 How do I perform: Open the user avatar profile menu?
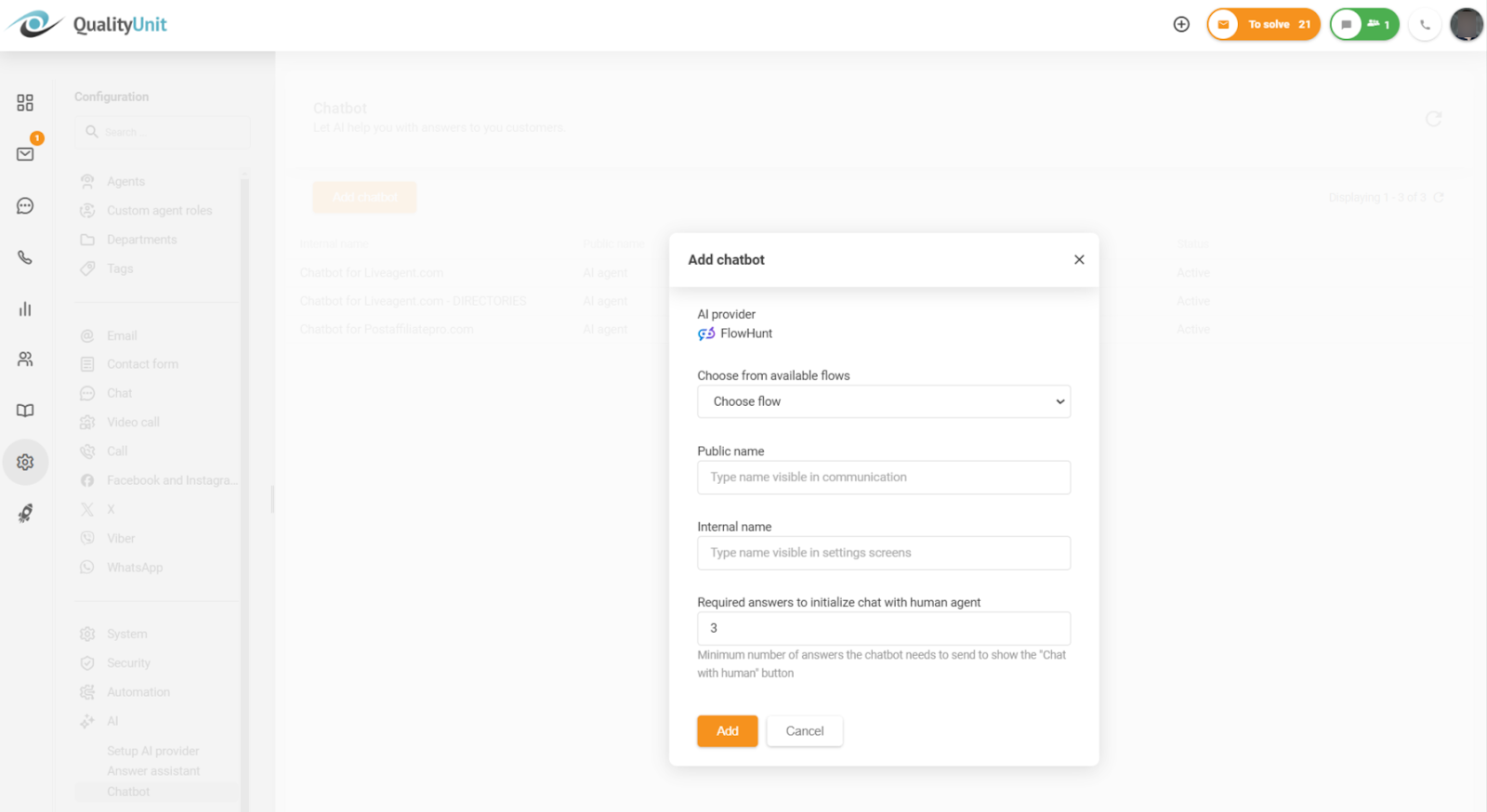pyautogui.click(x=1466, y=24)
